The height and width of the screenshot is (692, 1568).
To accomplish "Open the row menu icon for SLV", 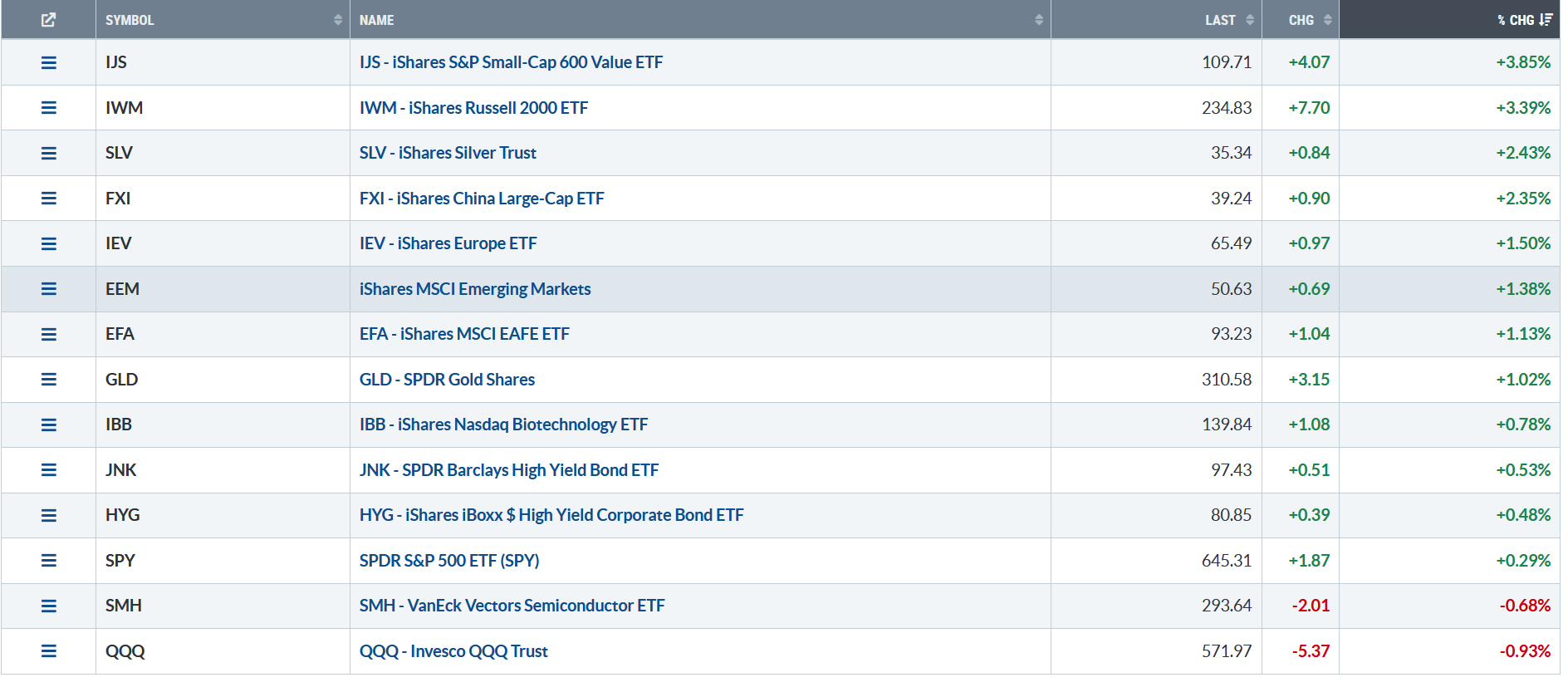I will click(48, 153).
